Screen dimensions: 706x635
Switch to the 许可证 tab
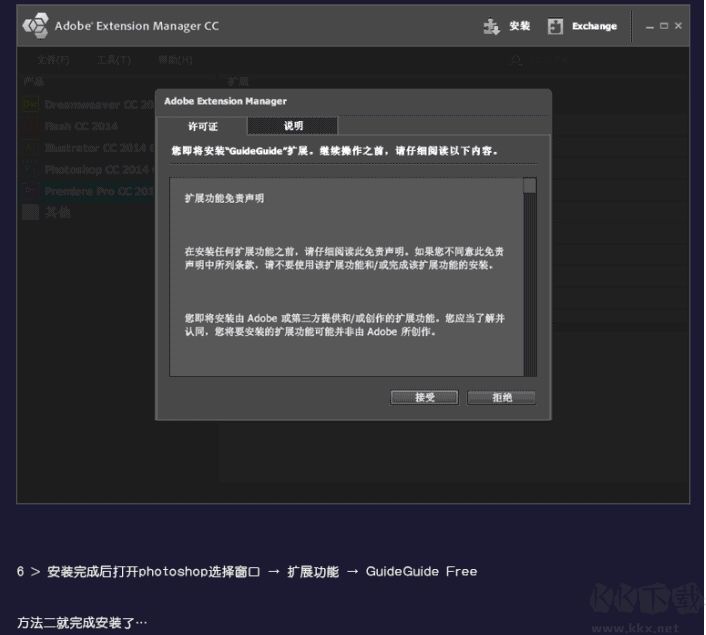(x=203, y=127)
